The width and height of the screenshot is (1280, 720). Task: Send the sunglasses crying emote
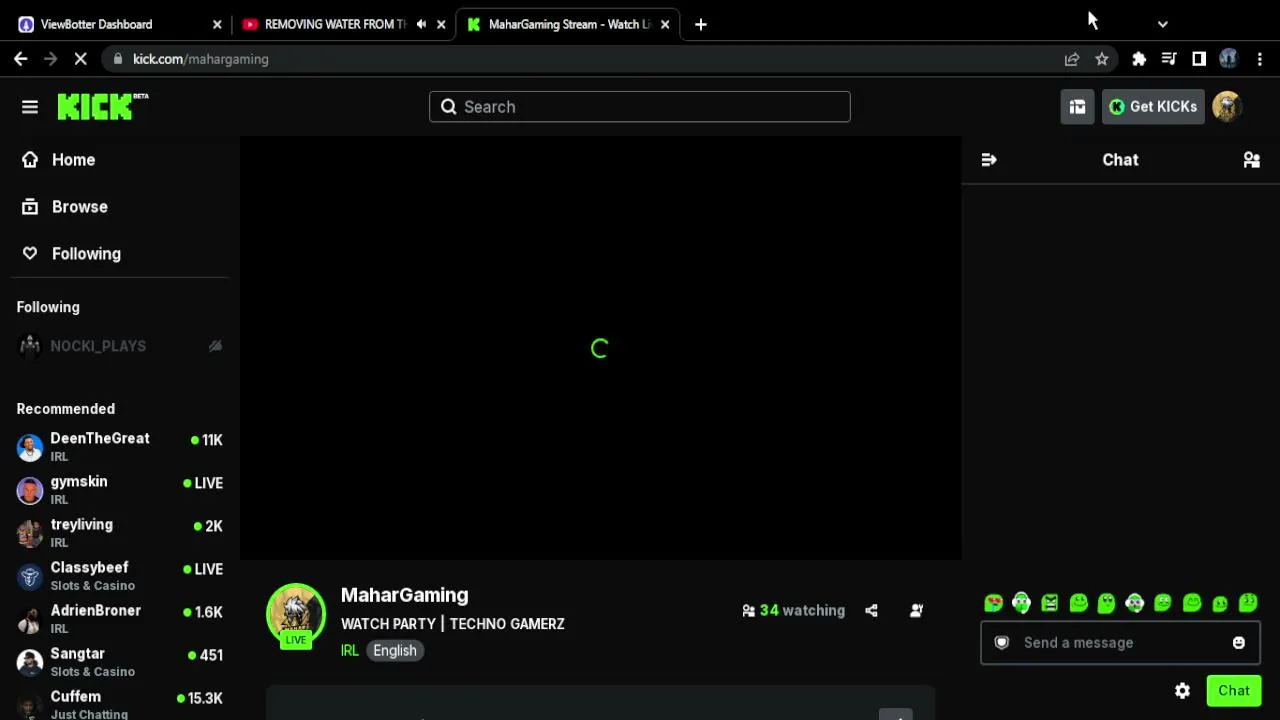pyautogui.click(x=993, y=603)
